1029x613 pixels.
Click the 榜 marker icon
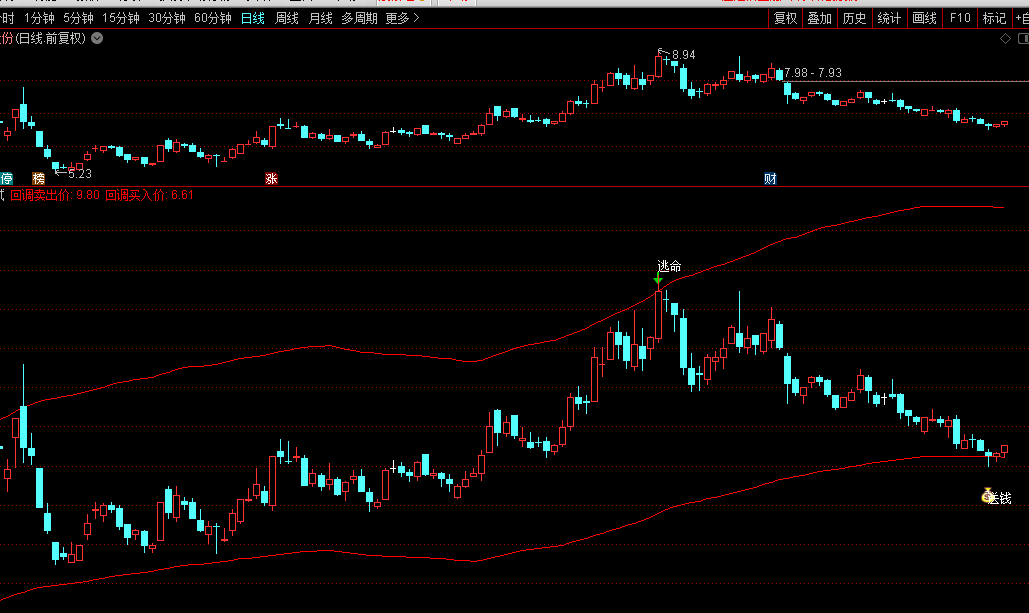pyautogui.click(x=39, y=179)
